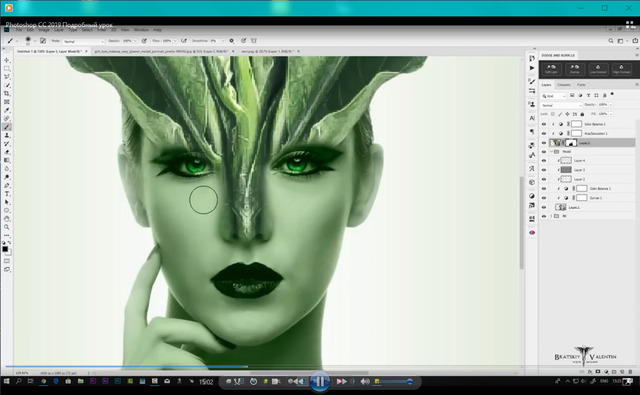
Task: Hide the Curves 1 layer
Action: 544,198
